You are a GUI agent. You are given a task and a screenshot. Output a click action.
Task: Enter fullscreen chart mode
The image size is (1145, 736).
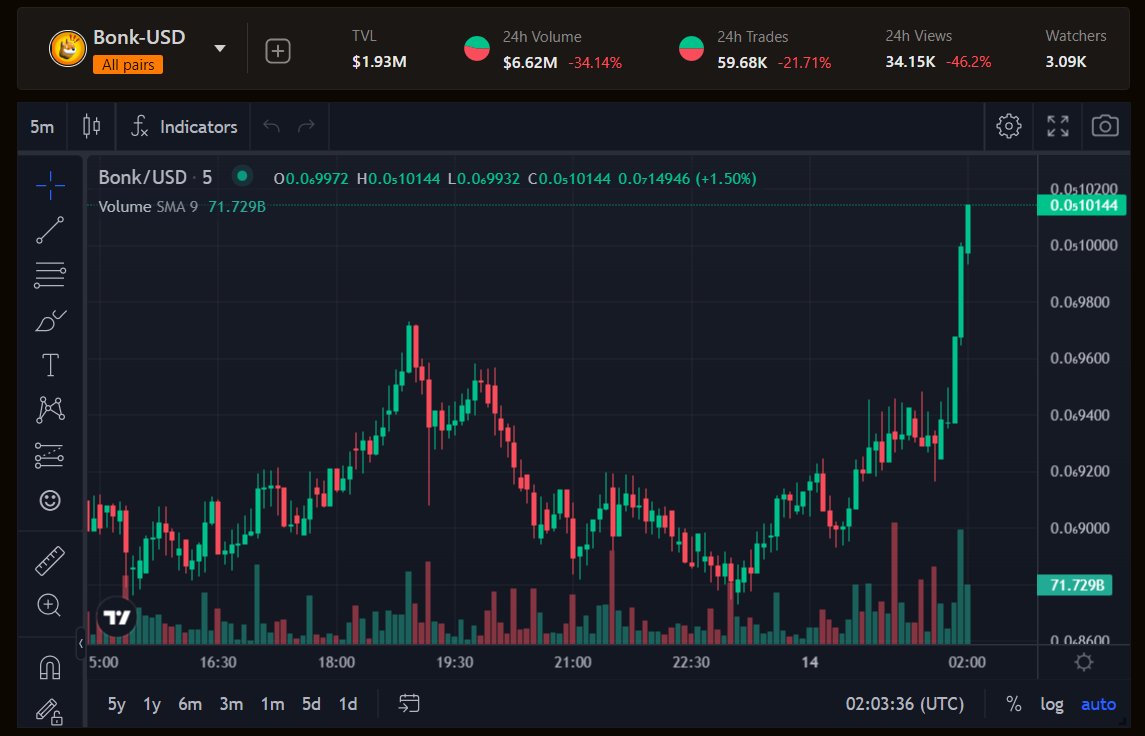[x=1057, y=126]
